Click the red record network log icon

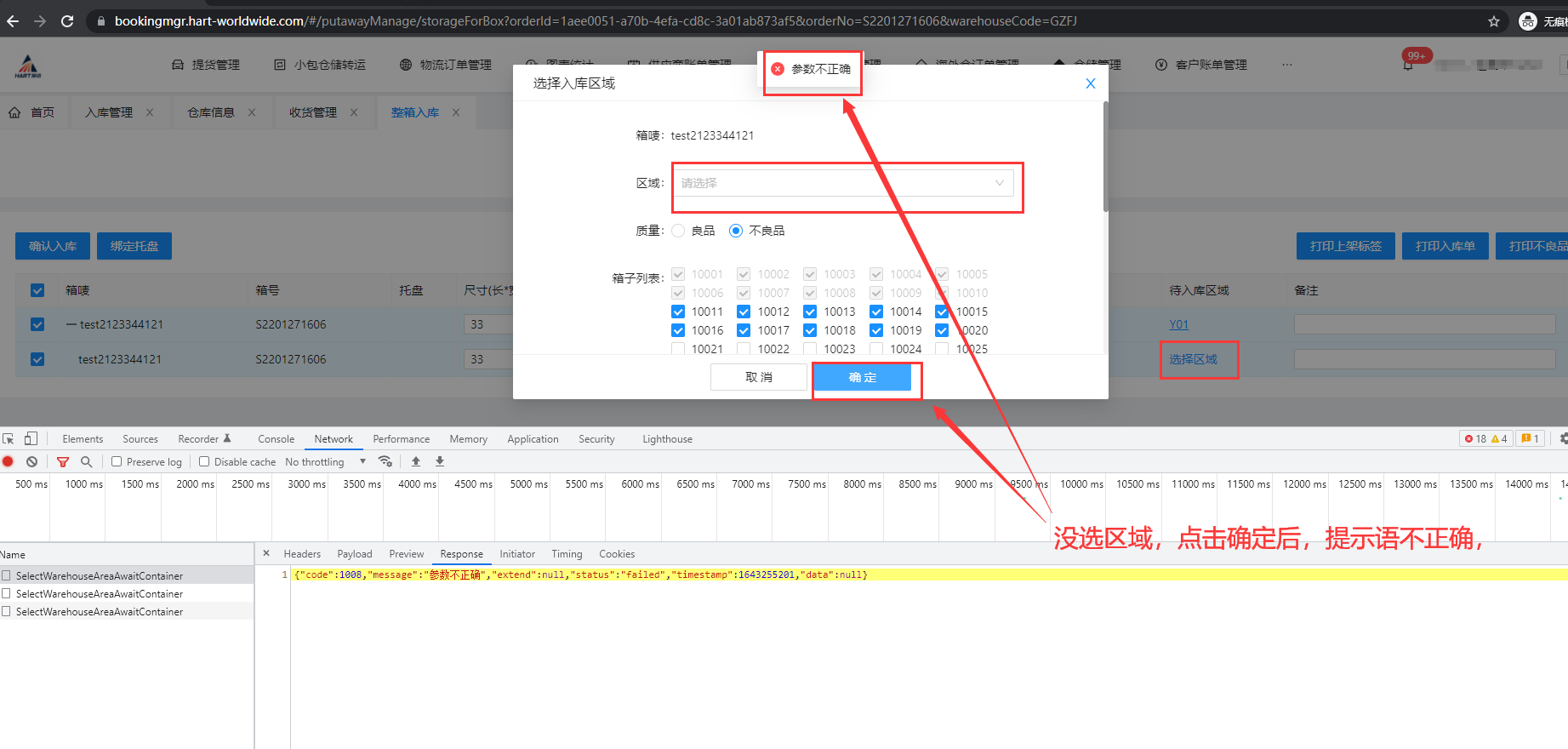[9, 461]
